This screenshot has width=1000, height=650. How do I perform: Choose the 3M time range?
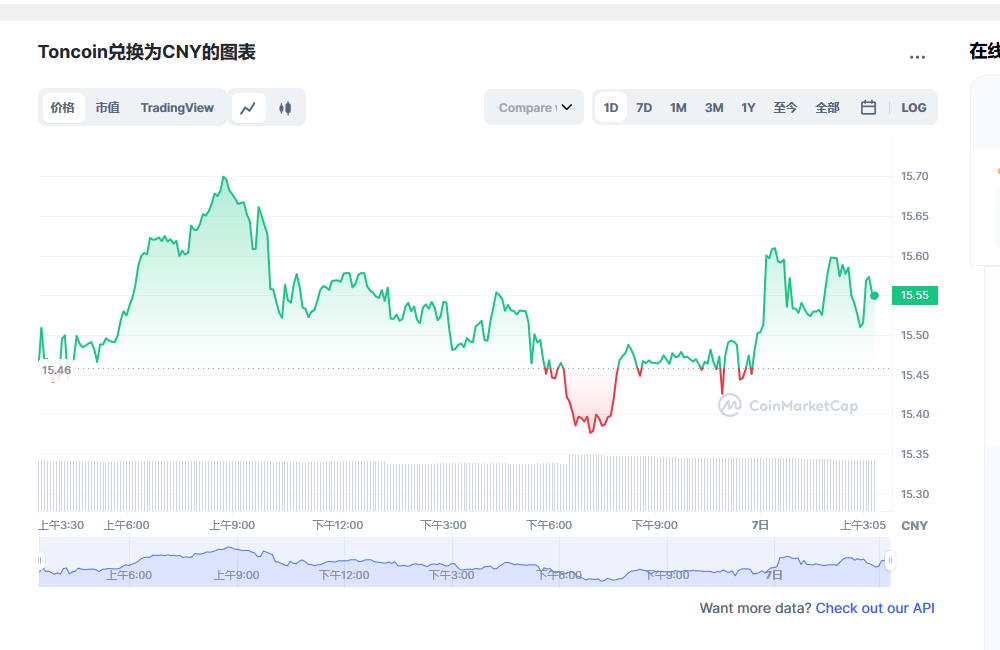714,108
